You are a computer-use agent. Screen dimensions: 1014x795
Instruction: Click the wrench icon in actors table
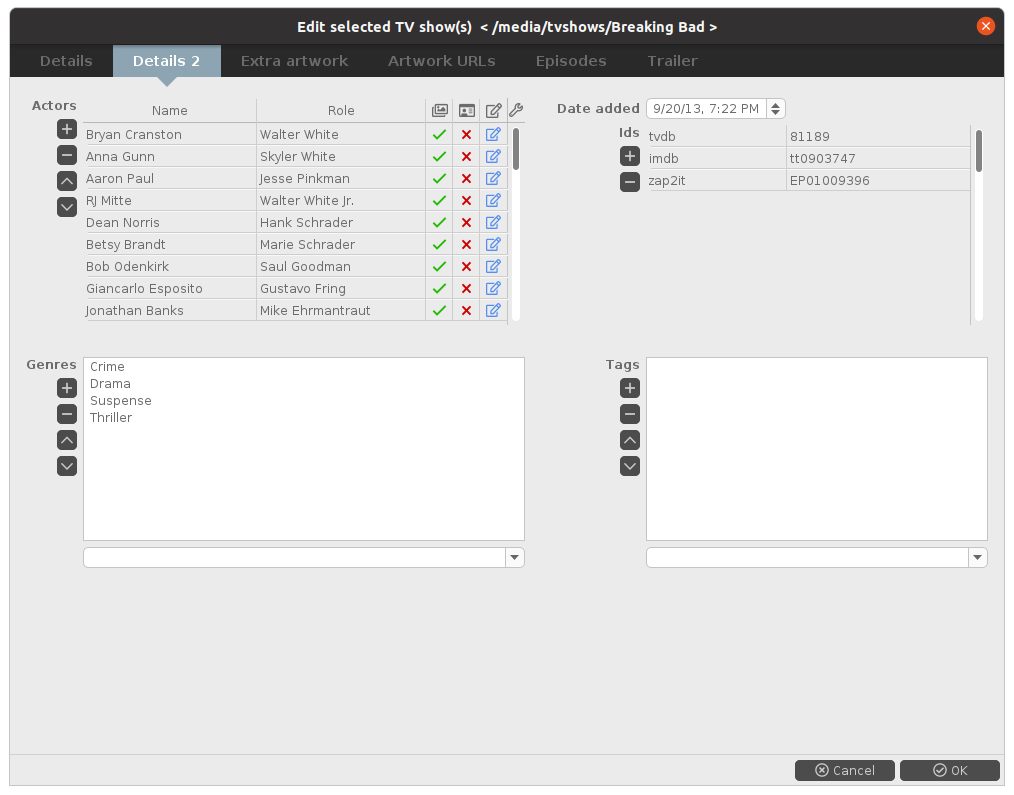click(x=516, y=110)
